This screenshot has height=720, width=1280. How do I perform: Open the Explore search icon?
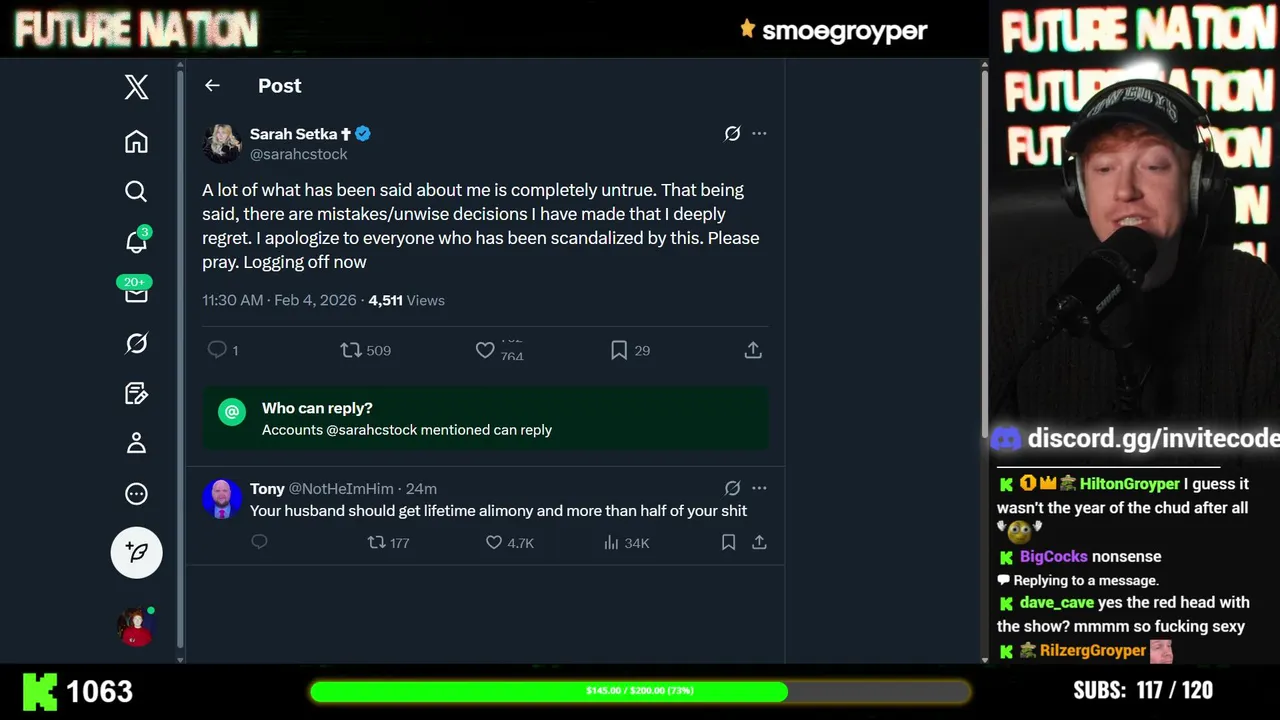tap(136, 191)
